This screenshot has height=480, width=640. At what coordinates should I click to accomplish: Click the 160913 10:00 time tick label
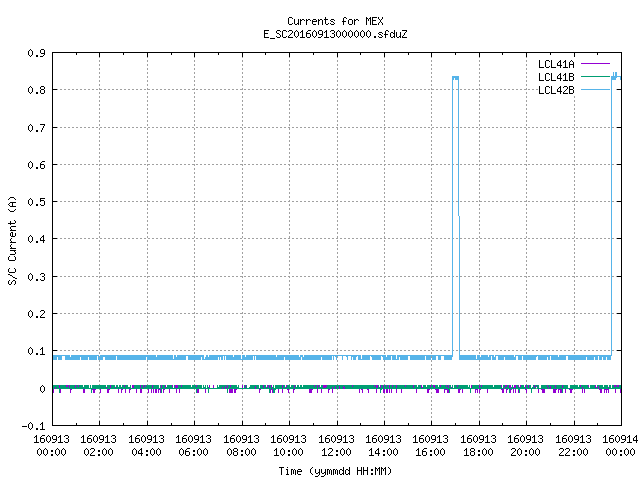289,446
